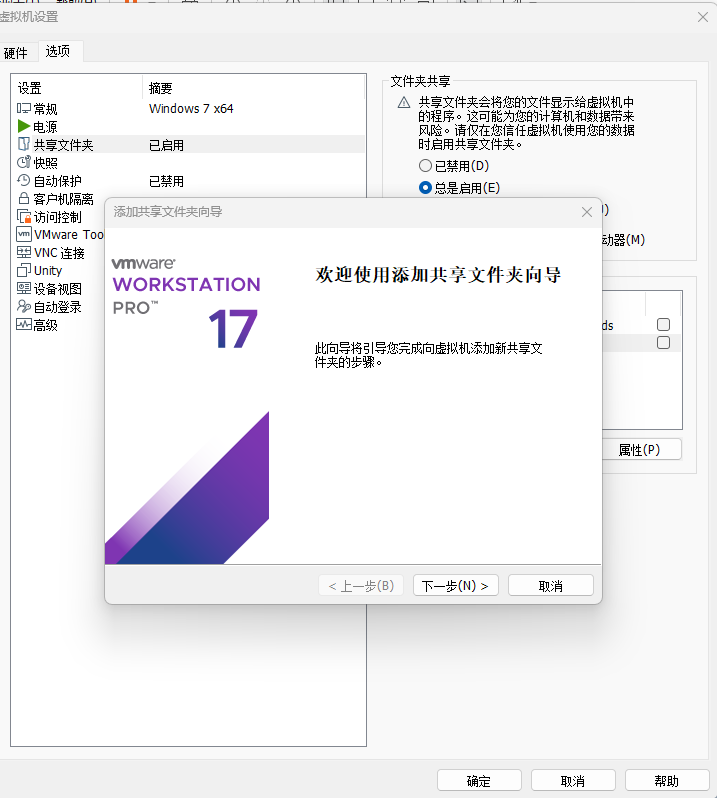Click the green Power play icon
The height and width of the screenshot is (798, 717).
click(23, 126)
